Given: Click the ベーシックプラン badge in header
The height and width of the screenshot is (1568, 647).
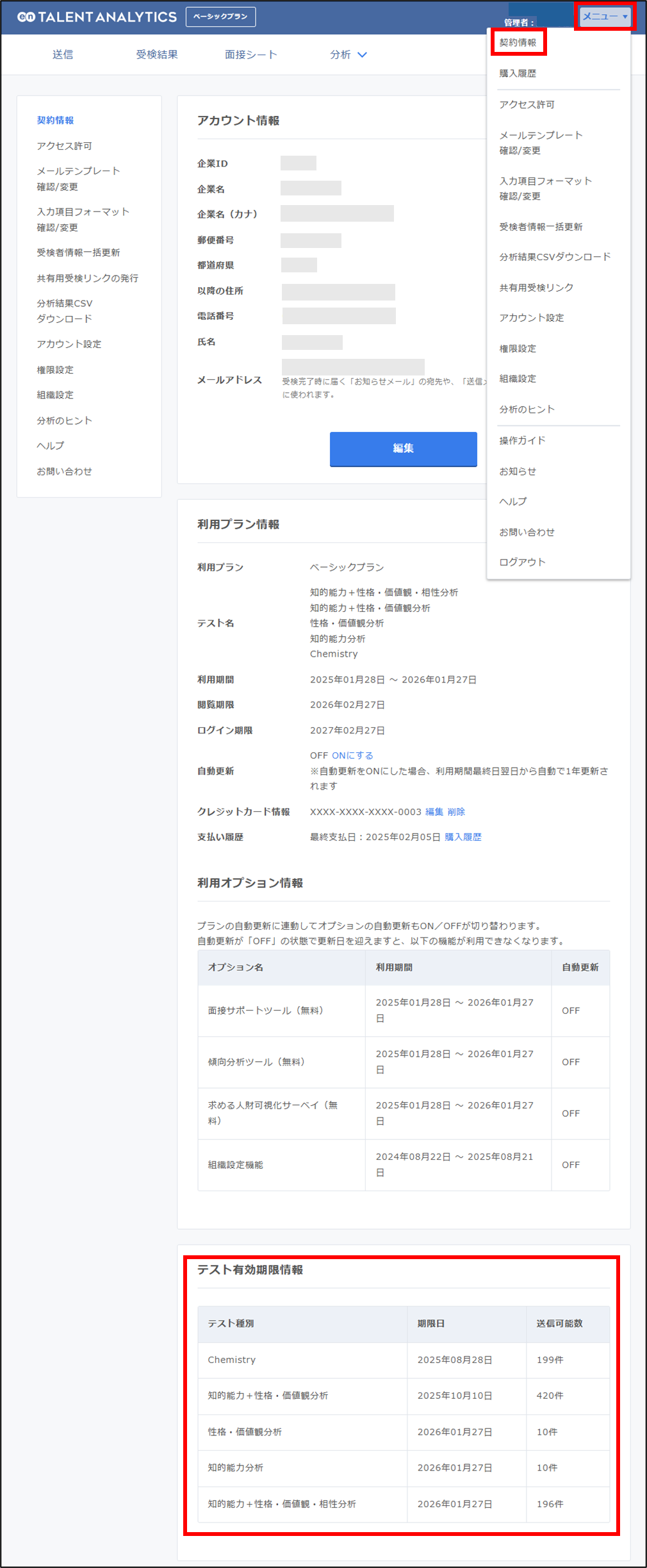Looking at the screenshot, I should [220, 17].
